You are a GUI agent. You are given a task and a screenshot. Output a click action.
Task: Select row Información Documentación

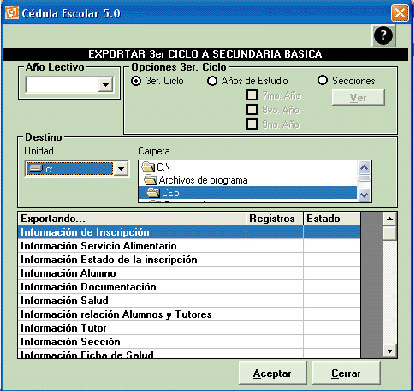click(x=189, y=287)
